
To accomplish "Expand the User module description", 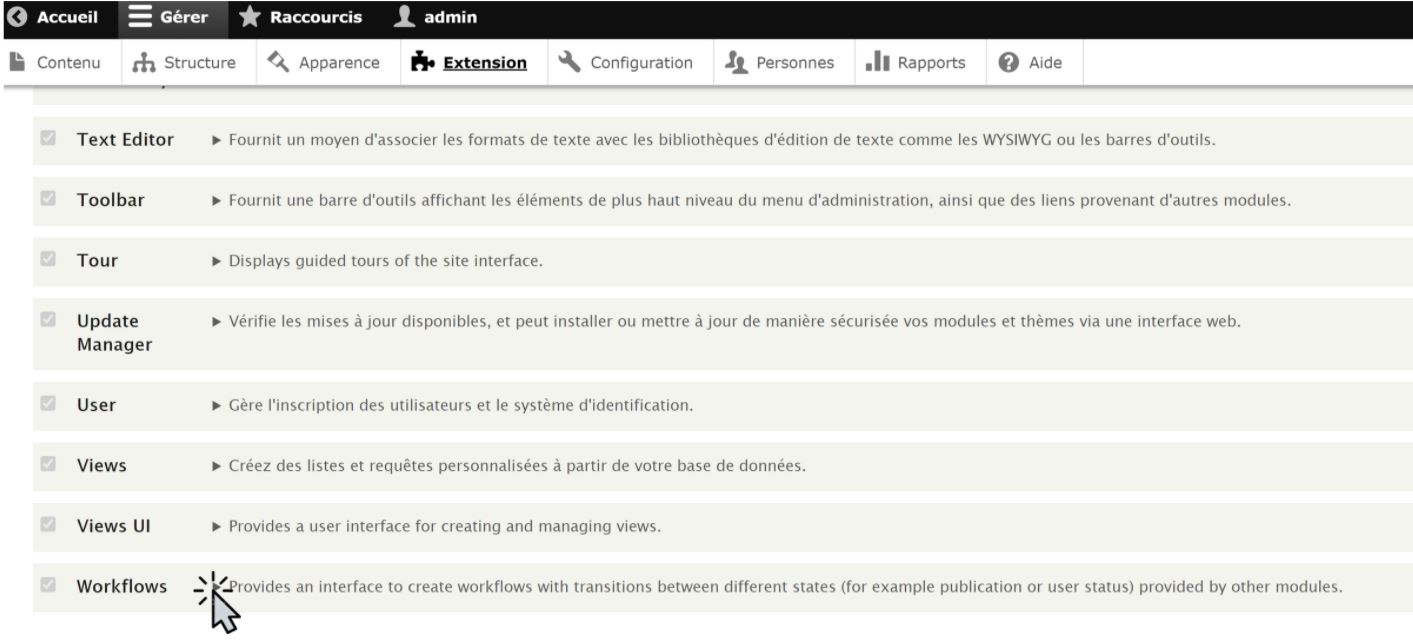I will 217,406.
